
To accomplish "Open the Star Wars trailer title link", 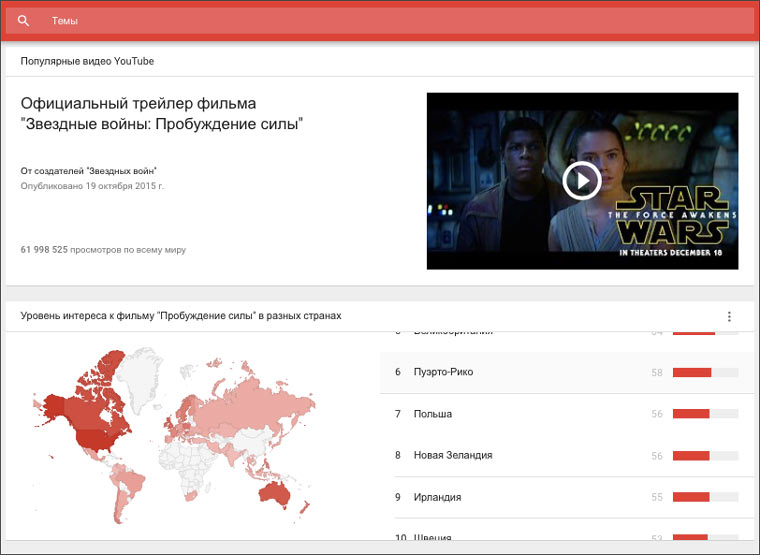I will point(162,113).
